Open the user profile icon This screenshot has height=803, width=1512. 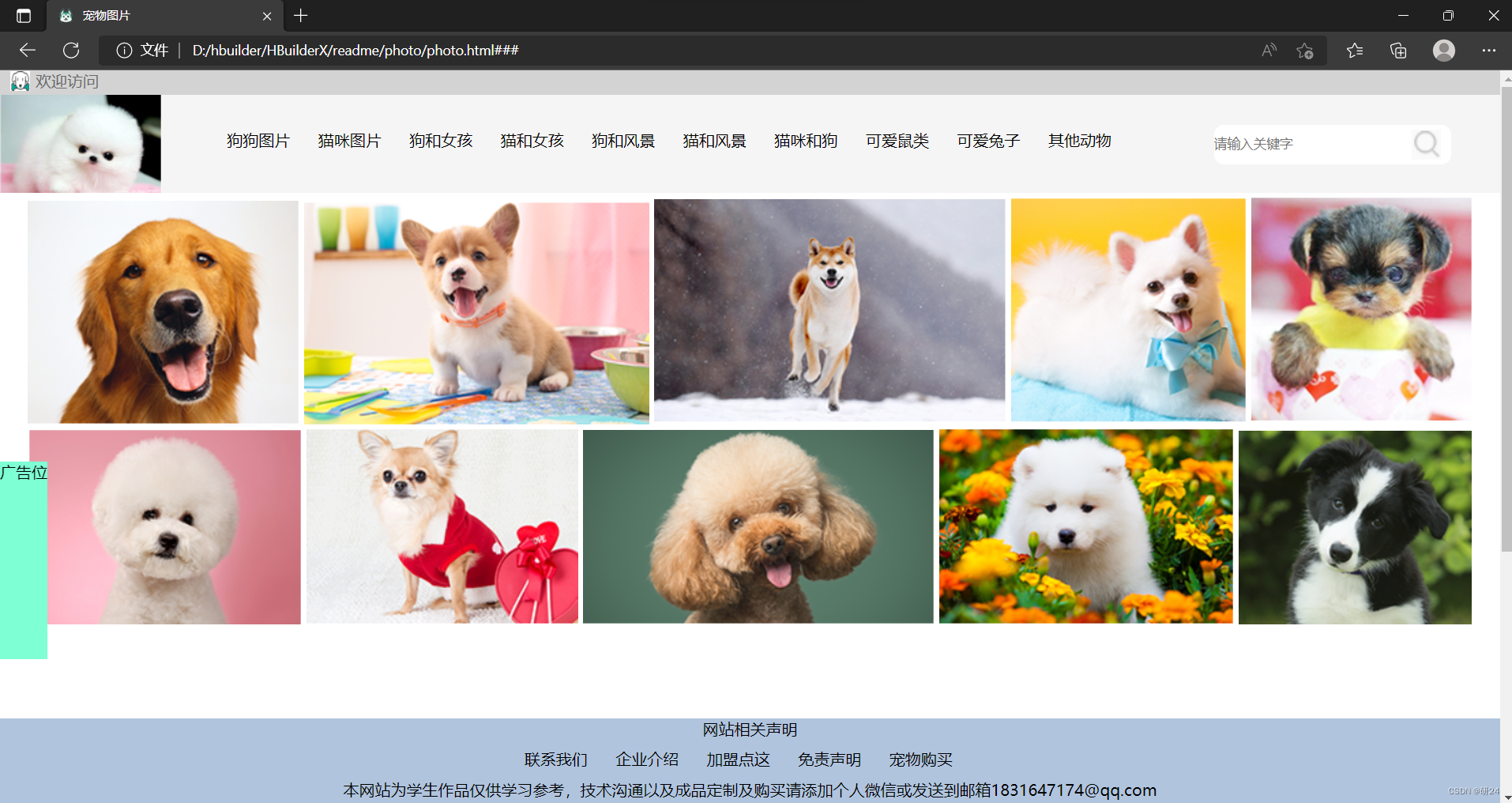[x=1444, y=51]
